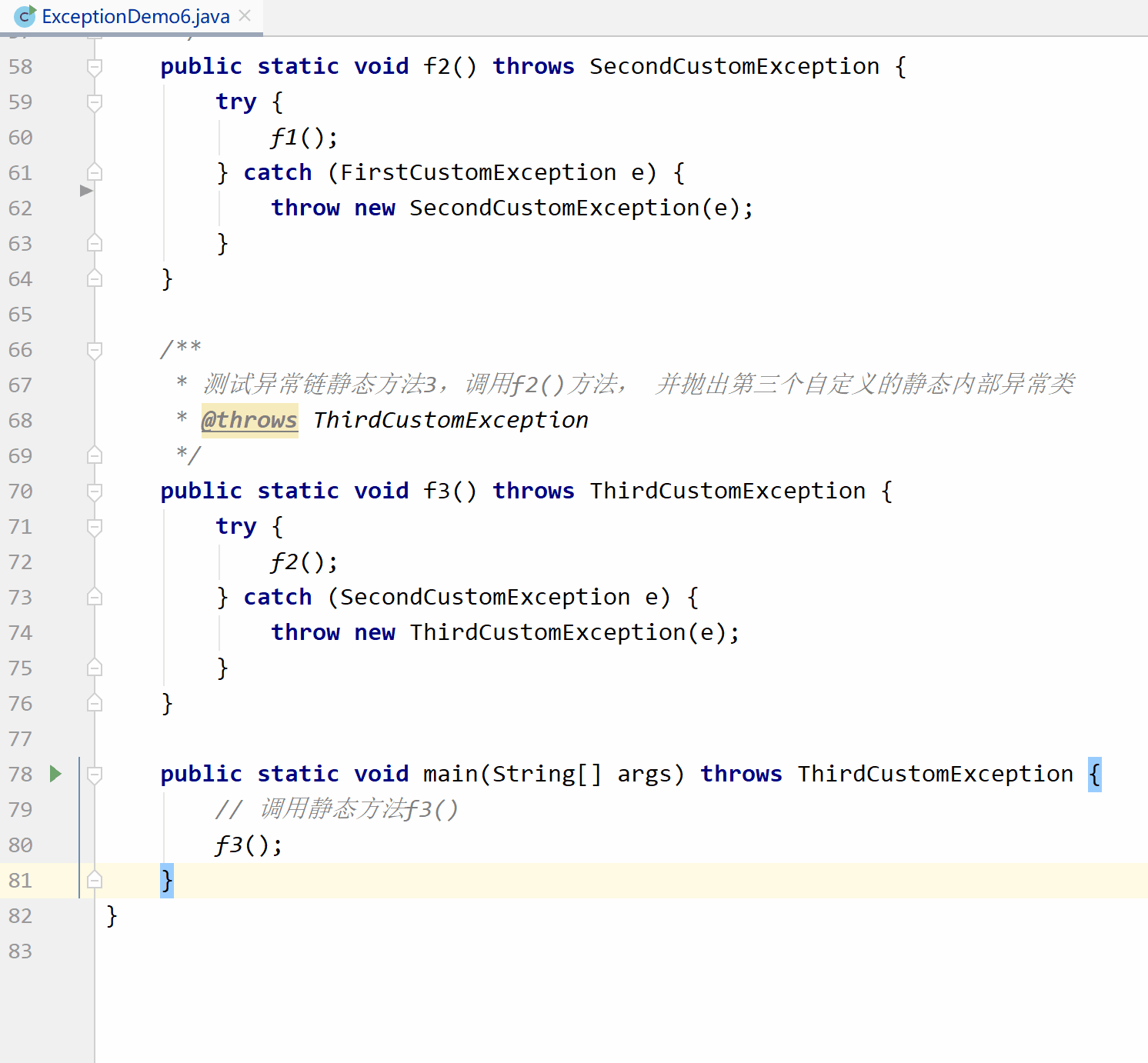This screenshot has width=1148, height=1063.
Task: Click SecondCustomException in f2 signature
Action: (x=734, y=66)
